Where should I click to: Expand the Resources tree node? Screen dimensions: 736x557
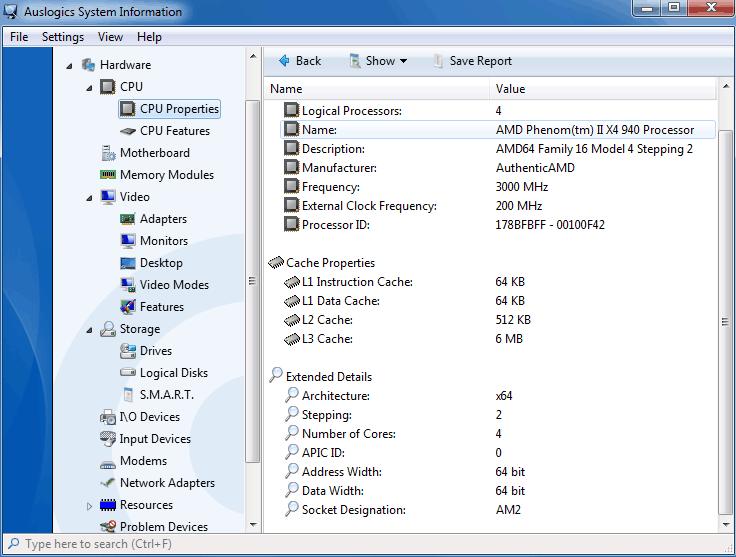click(89, 506)
